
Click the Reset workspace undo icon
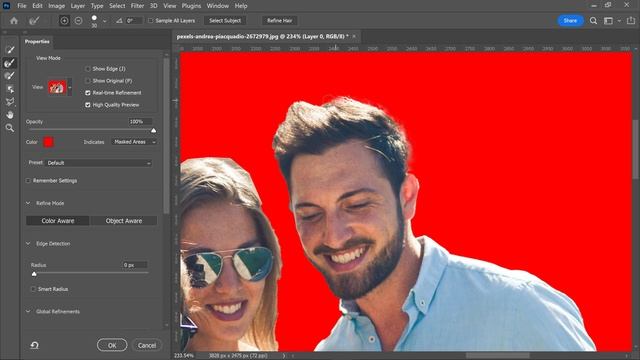pyautogui.click(x=35, y=345)
